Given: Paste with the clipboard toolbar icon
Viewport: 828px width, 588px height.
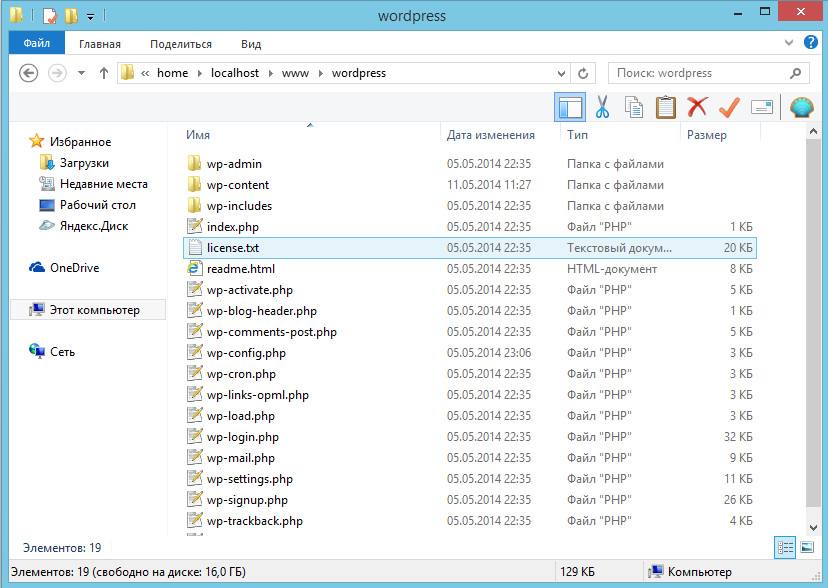Looking at the screenshot, I should 665,107.
